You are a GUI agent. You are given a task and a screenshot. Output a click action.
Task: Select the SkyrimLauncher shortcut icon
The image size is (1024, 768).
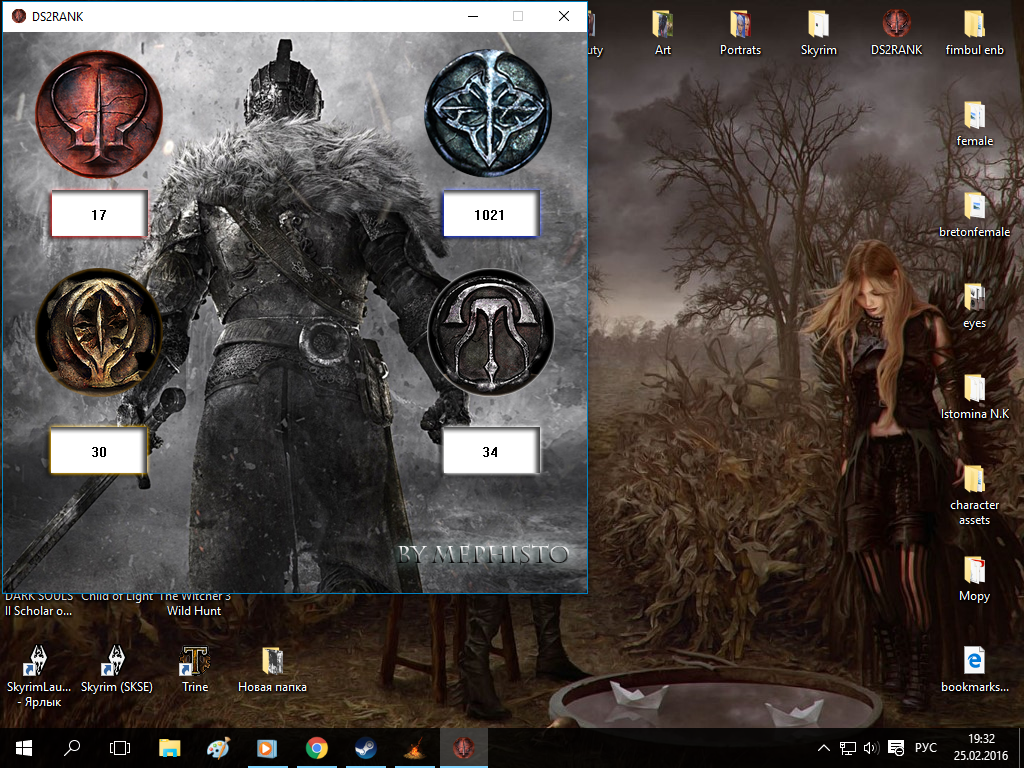[39, 677]
